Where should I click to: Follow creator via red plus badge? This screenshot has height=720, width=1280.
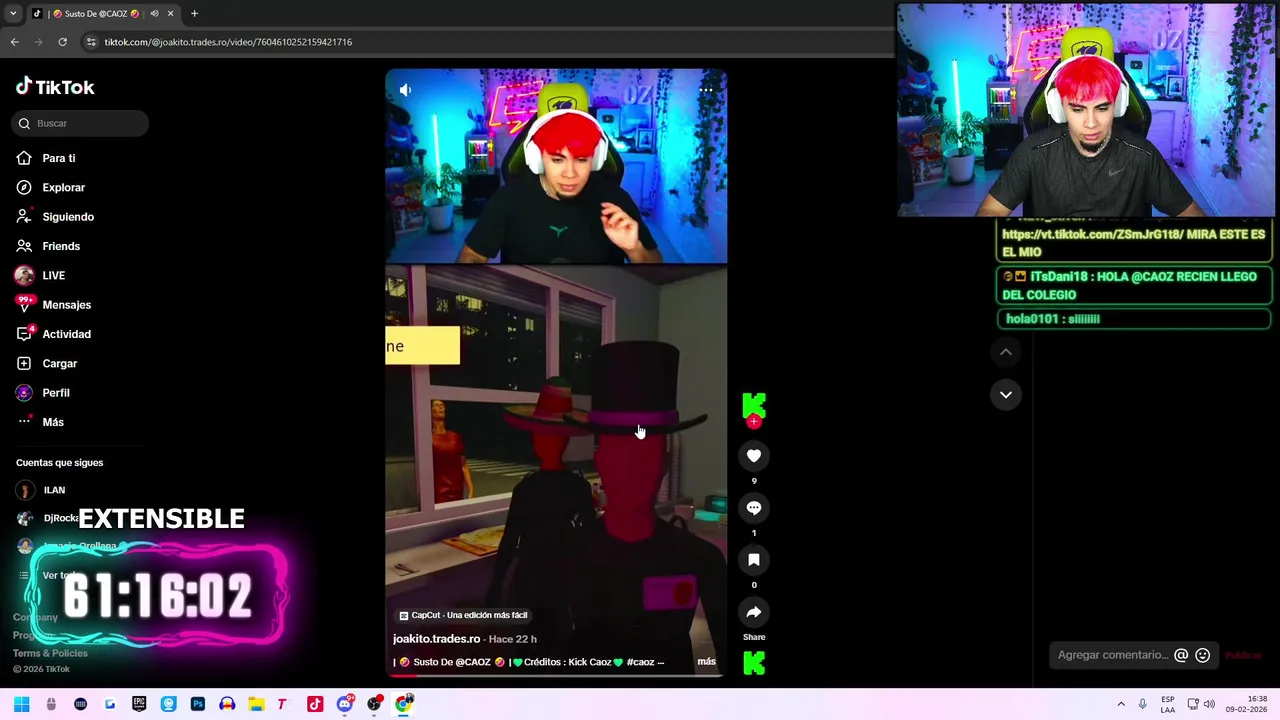pos(754,423)
